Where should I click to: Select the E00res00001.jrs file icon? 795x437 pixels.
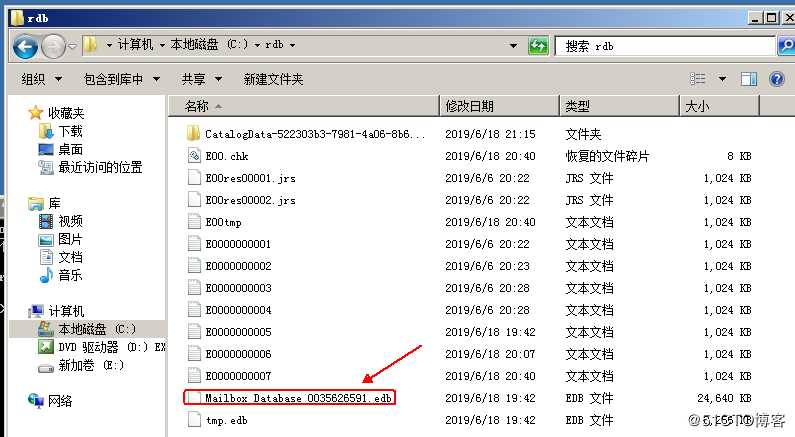click(194, 177)
